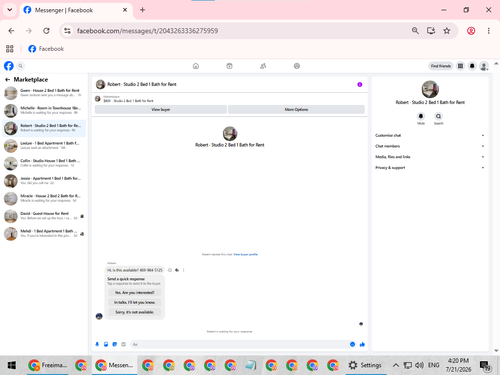Screen dimensions: 500x375
Task: Click the View buyer button
Action: [161, 109]
